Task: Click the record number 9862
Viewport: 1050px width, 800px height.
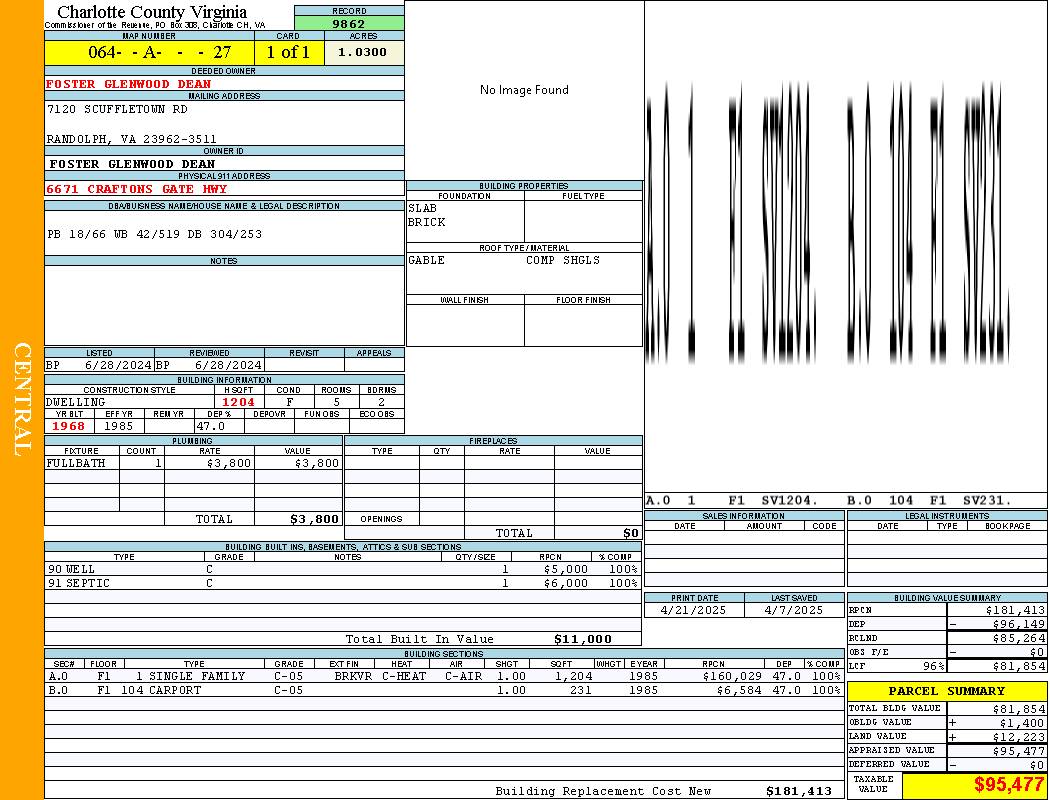Action: click(349, 23)
